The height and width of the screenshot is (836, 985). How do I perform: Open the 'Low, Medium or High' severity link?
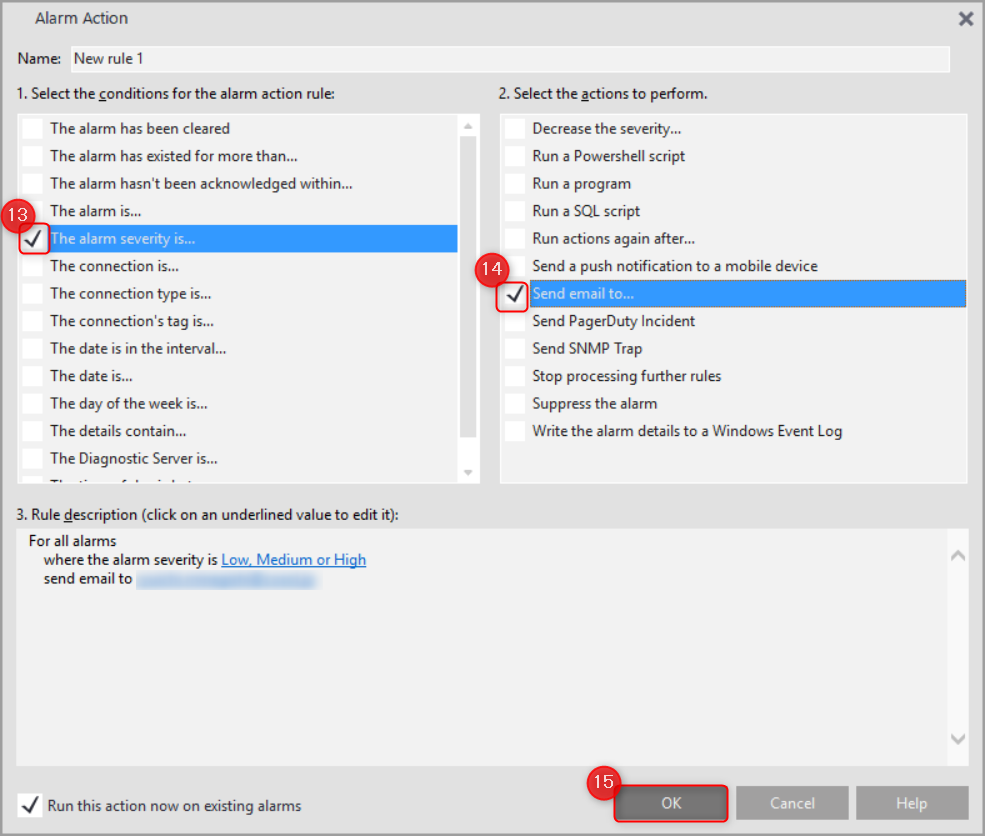(293, 560)
